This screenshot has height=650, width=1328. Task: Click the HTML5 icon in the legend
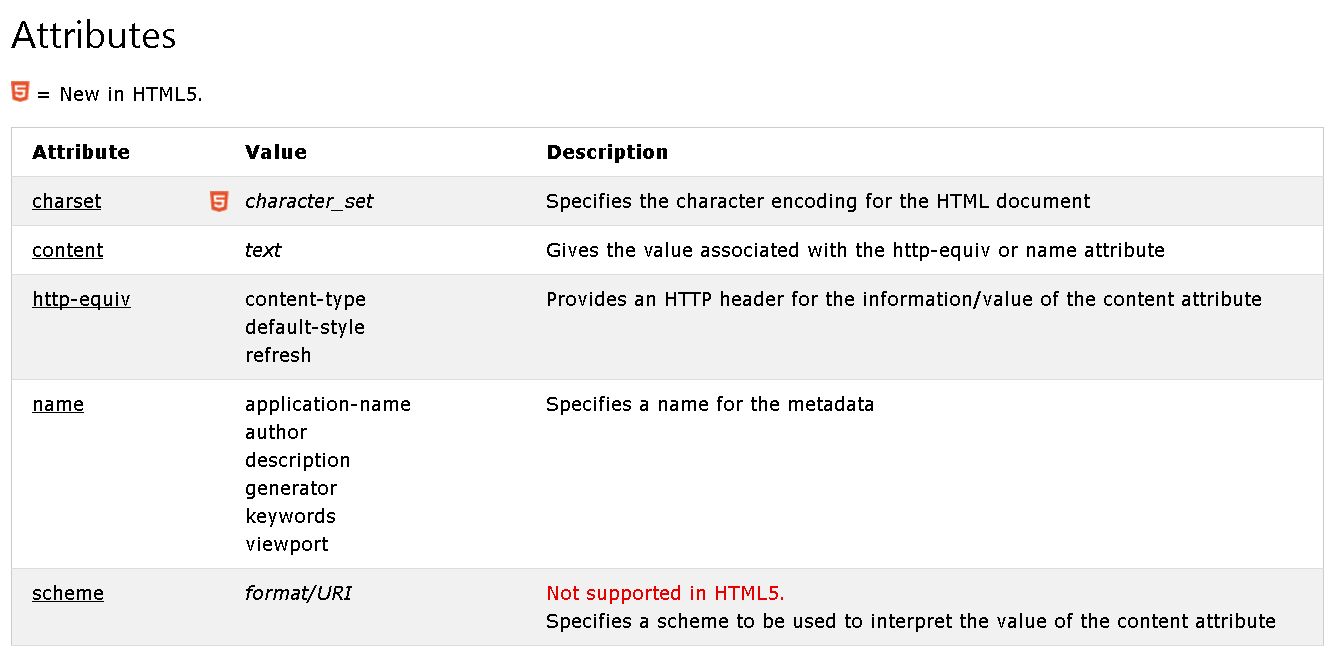coord(20,92)
